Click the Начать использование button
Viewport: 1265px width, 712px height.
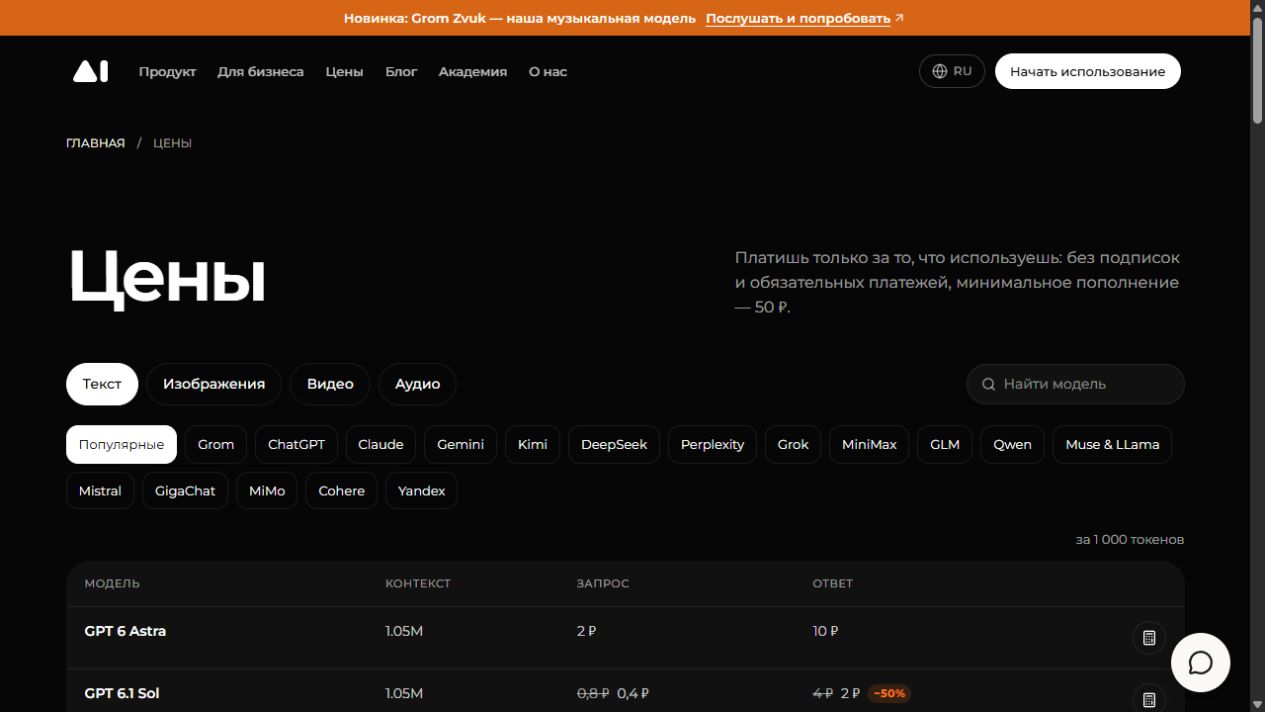(1087, 71)
